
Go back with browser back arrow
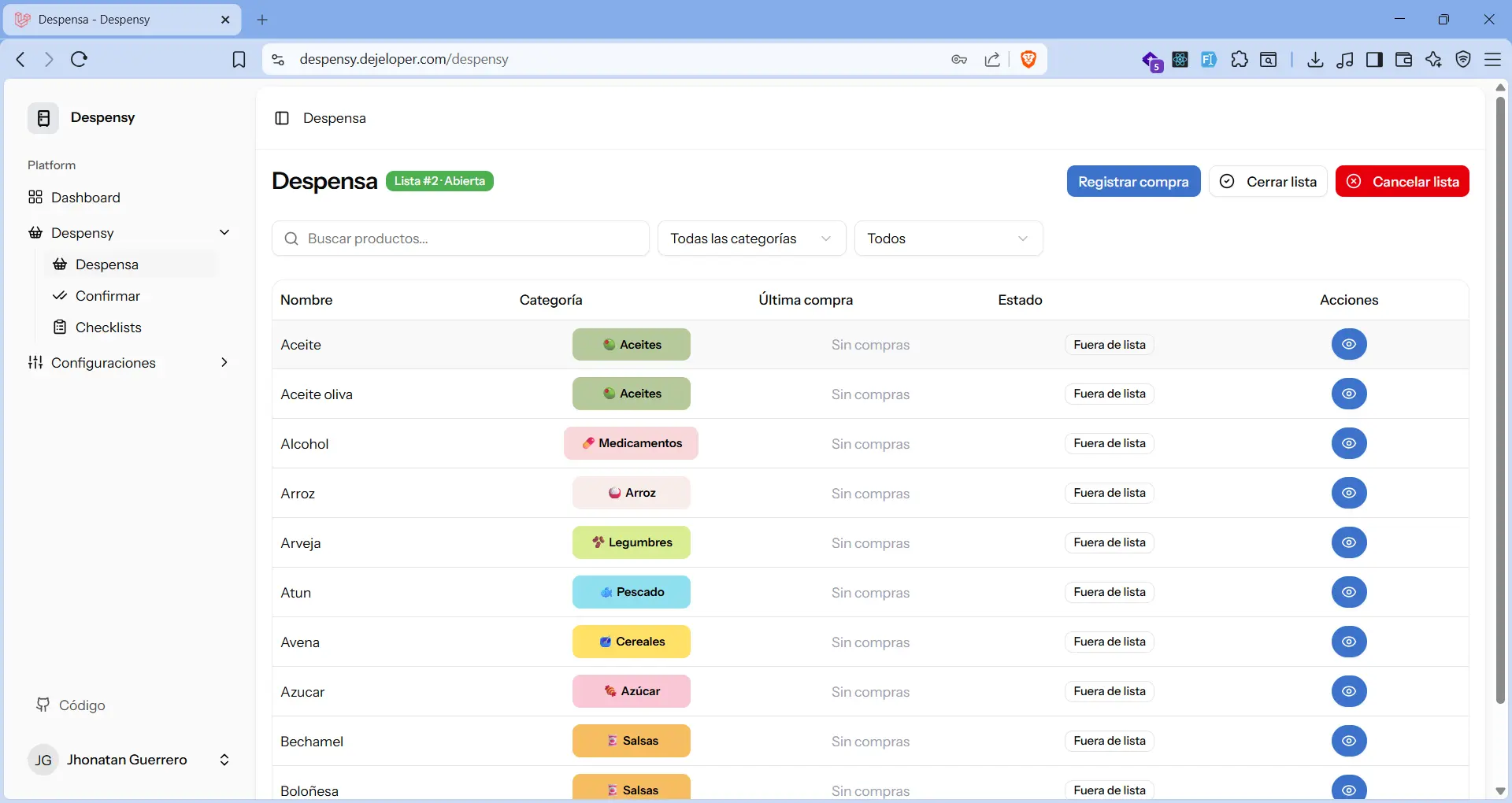pos(21,59)
